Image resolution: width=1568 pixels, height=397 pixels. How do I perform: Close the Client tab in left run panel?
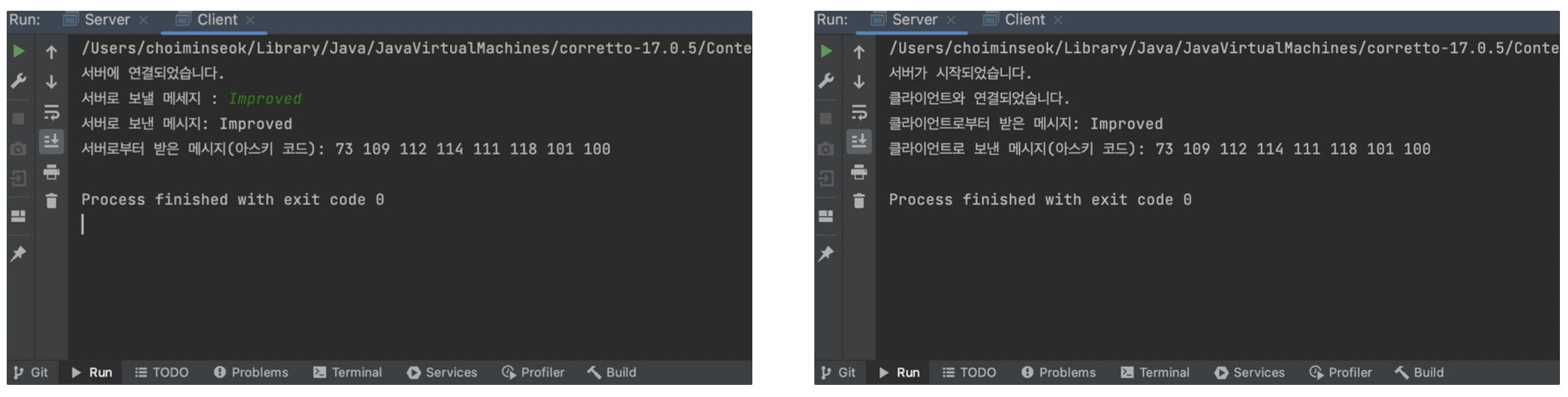tap(251, 20)
